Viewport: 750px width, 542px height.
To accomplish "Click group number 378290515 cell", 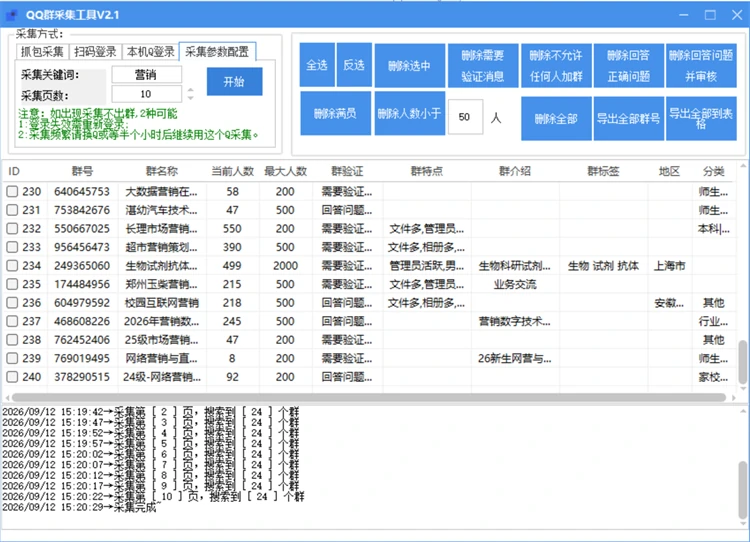I will pyautogui.click(x=82, y=377).
